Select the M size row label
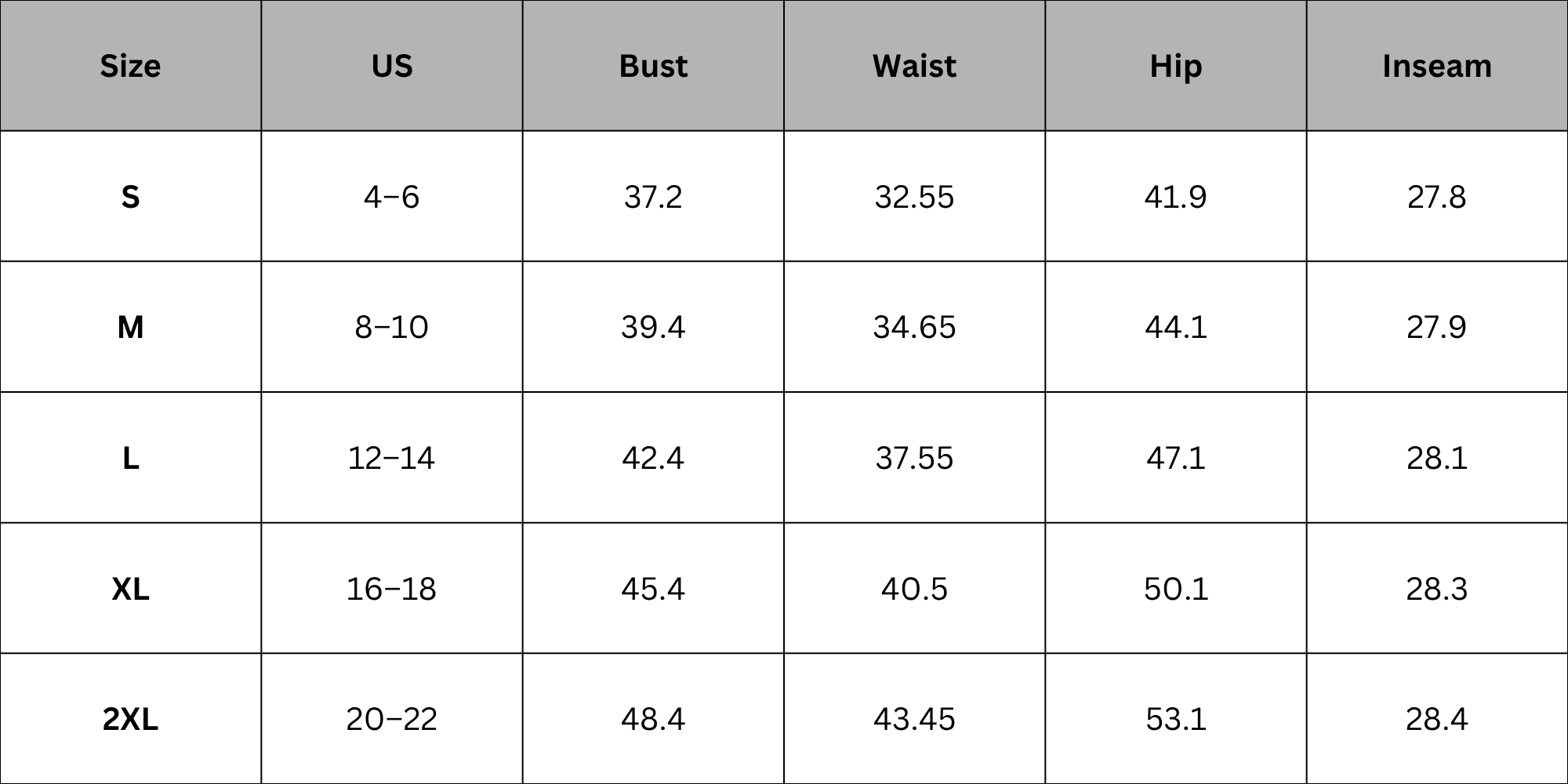The height and width of the screenshot is (784, 1568). tap(130, 327)
